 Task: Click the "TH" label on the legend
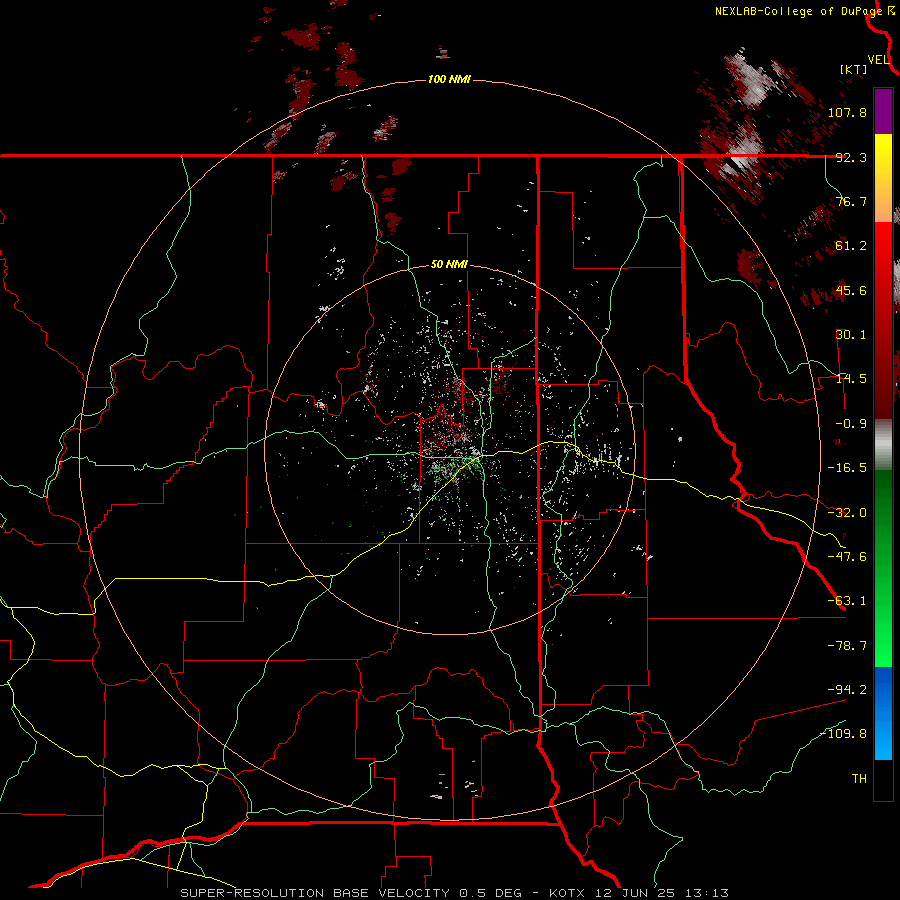(859, 778)
